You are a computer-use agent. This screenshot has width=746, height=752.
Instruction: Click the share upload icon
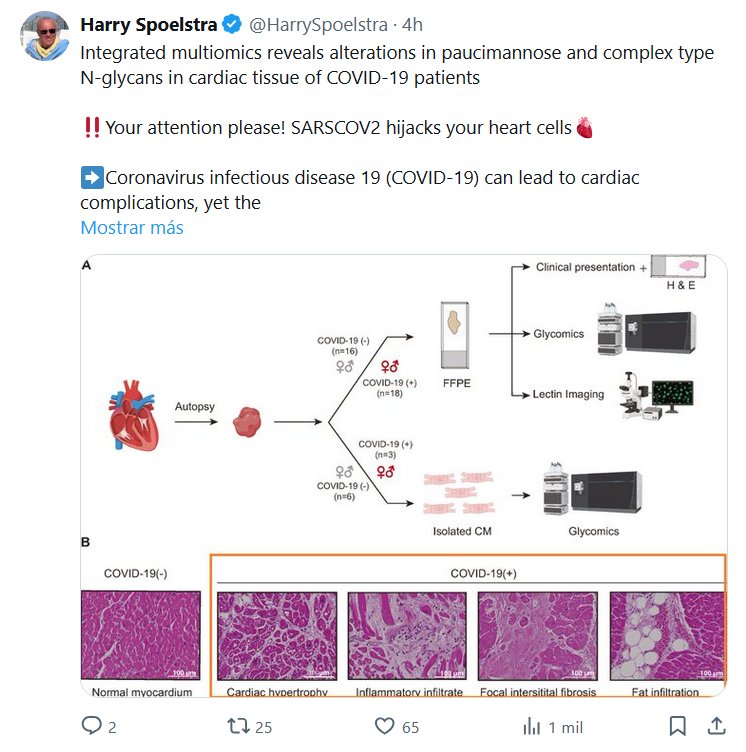[x=717, y=726]
